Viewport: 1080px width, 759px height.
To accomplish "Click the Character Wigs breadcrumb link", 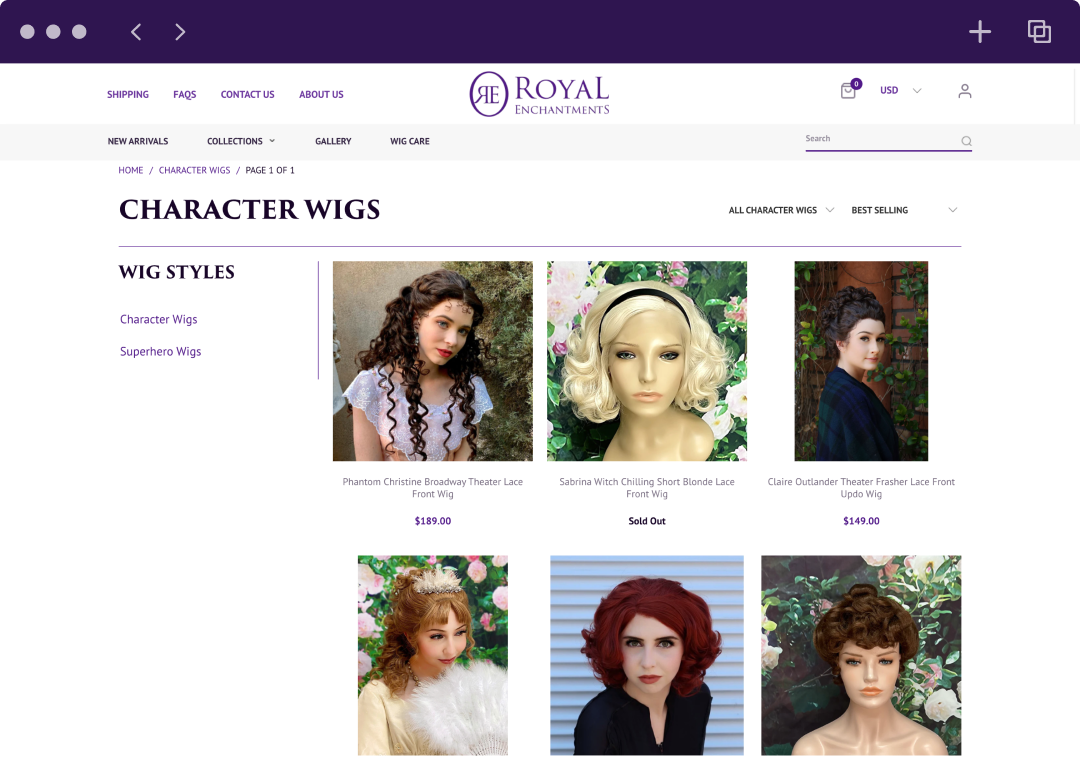I will click(x=194, y=170).
